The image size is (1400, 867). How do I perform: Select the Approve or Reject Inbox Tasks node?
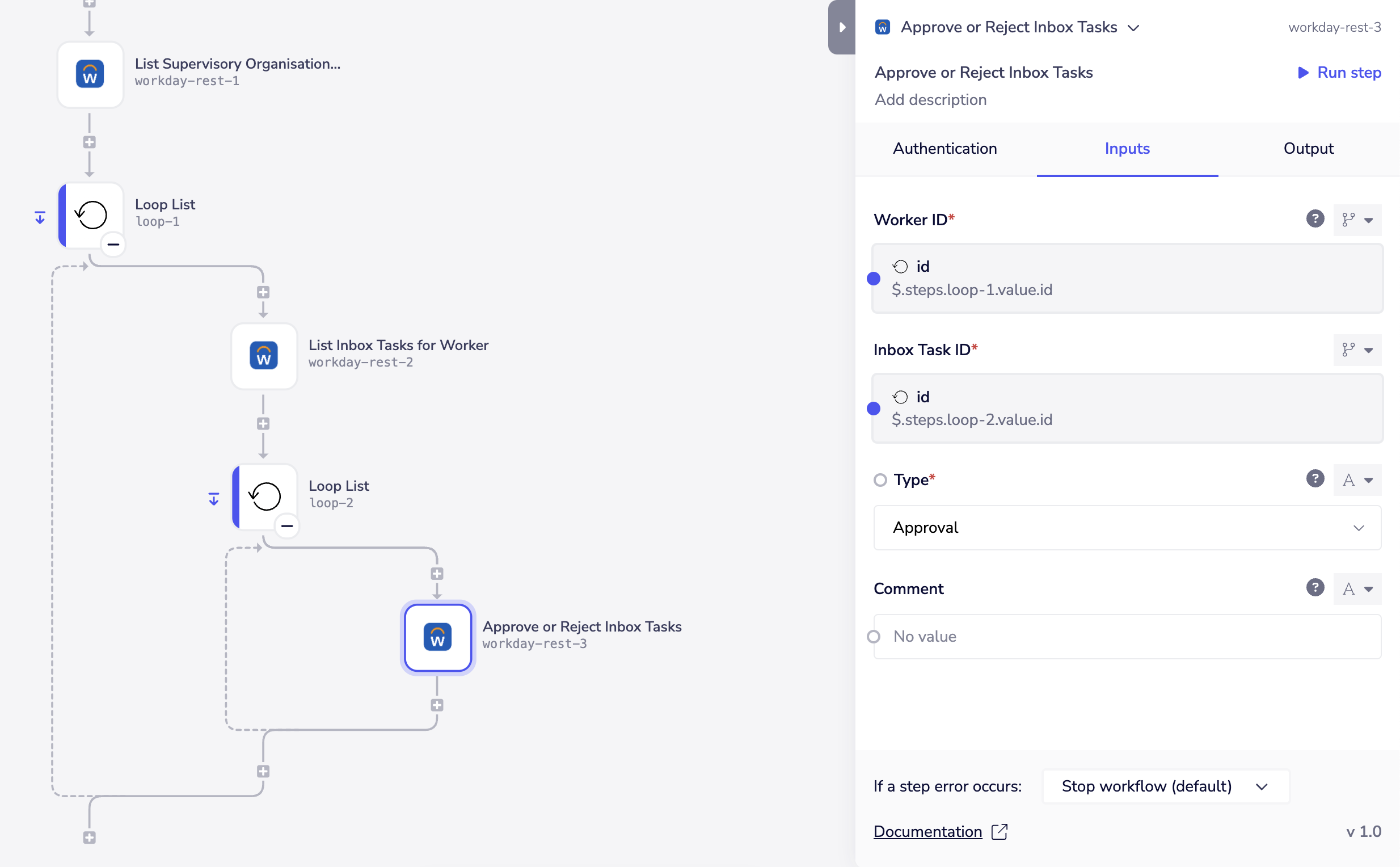437,638
